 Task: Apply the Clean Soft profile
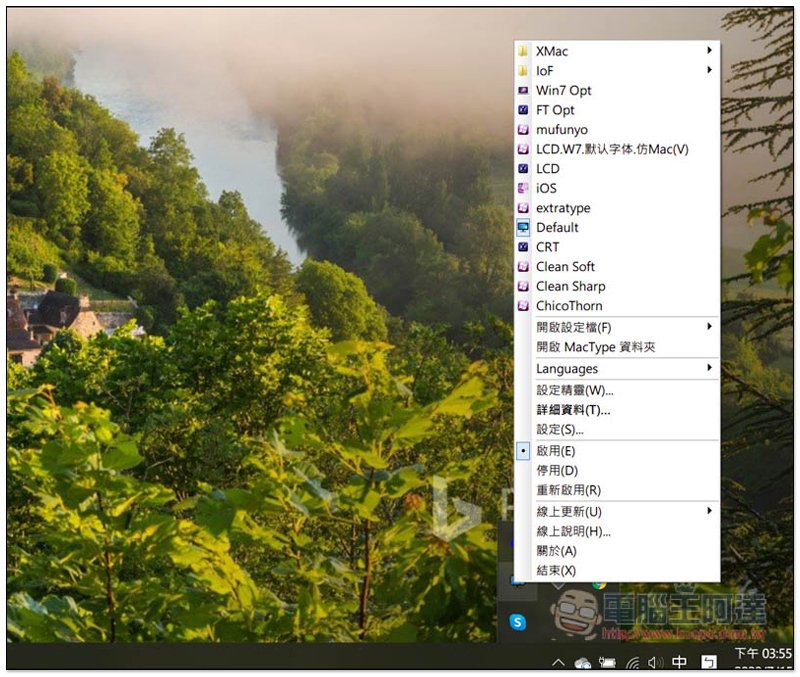(x=617, y=266)
